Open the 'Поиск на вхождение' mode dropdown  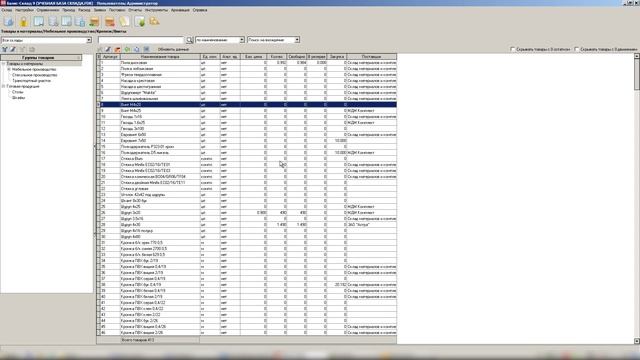[297, 40]
